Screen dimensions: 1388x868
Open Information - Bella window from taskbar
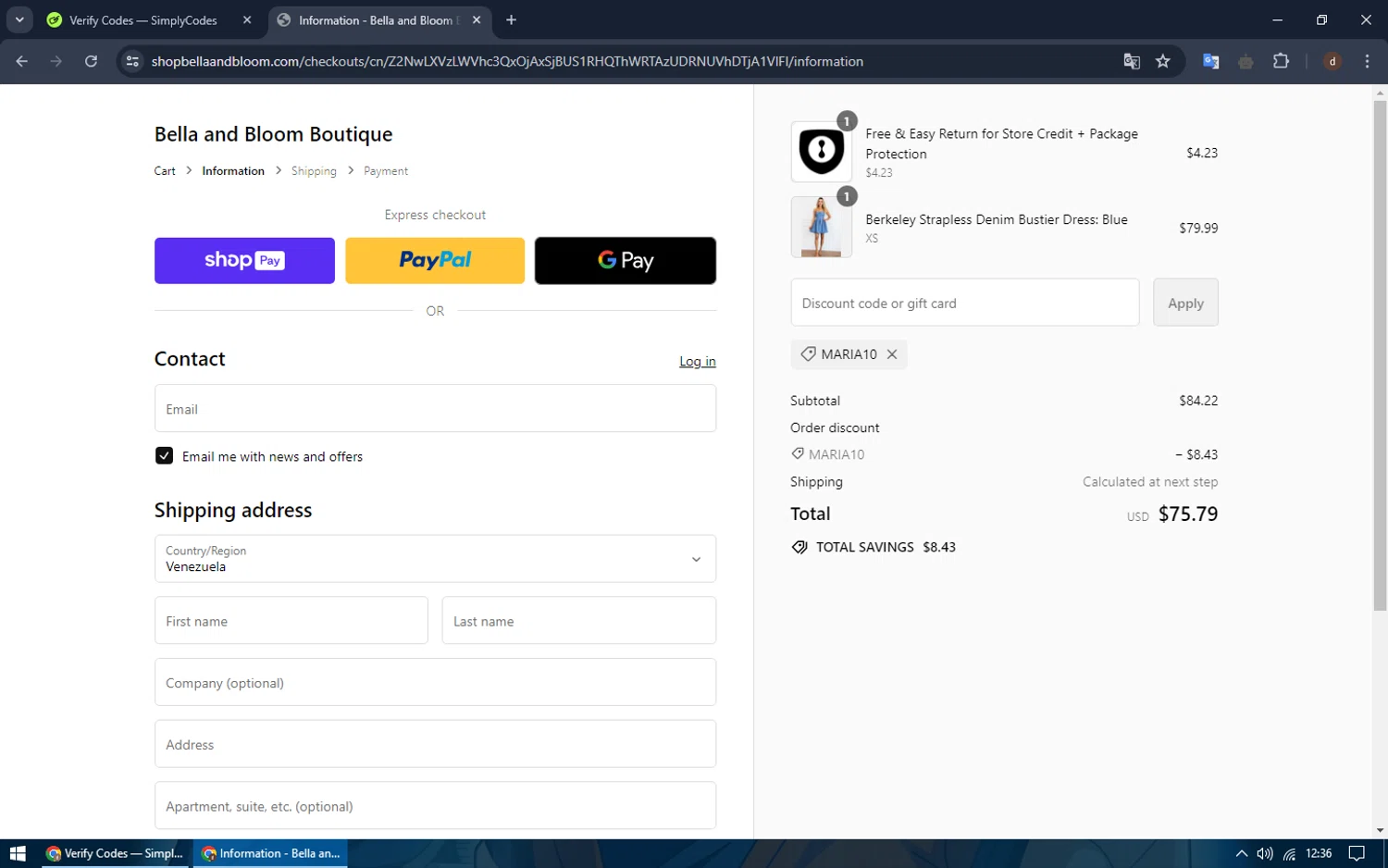(271, 853)
